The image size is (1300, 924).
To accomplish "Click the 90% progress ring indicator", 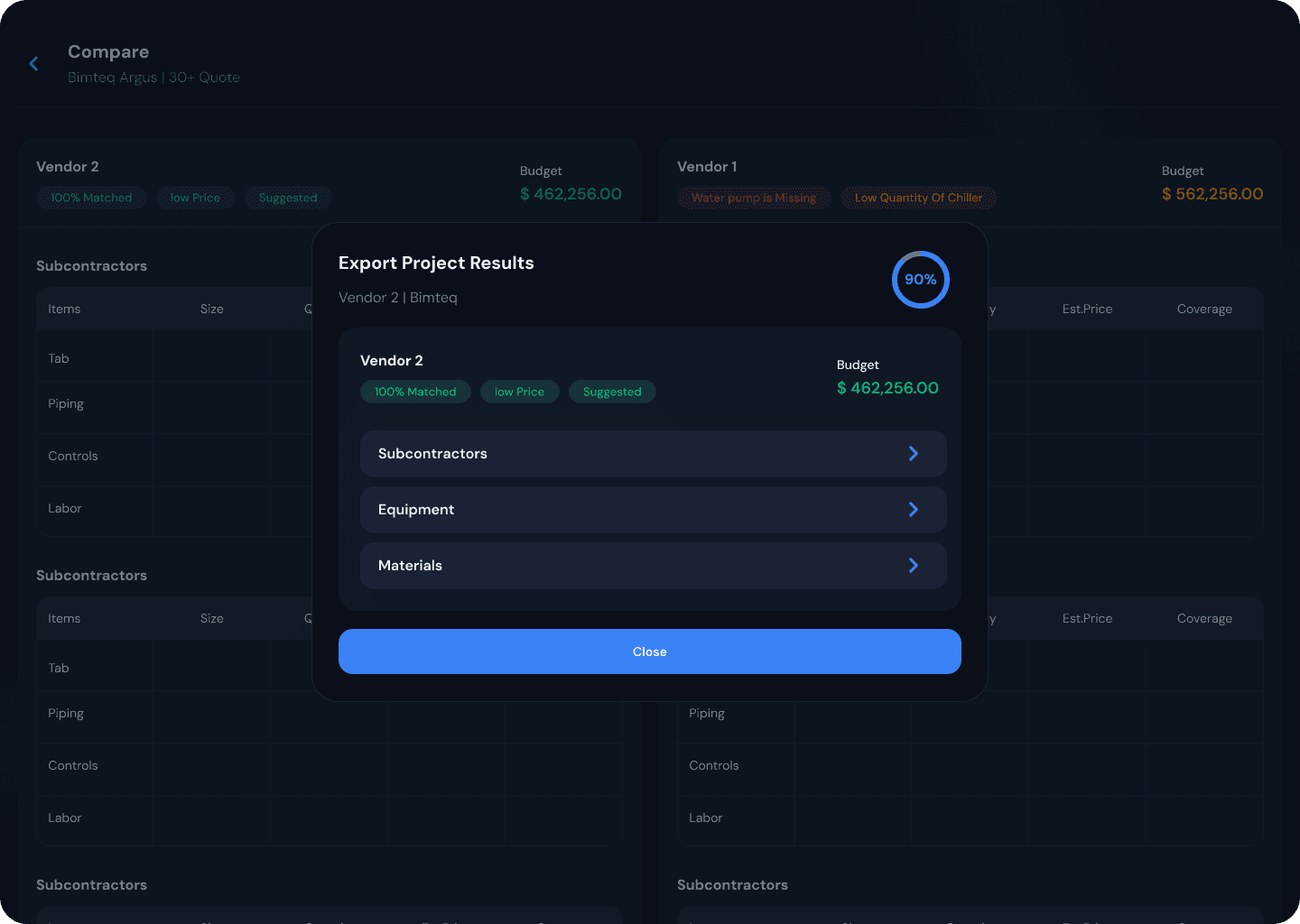I will [x=920, y=280].
